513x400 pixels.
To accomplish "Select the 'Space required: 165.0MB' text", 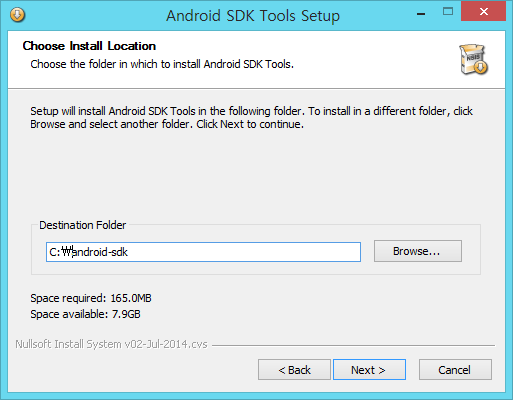I will pyautogui.click(x=91, y=298).
